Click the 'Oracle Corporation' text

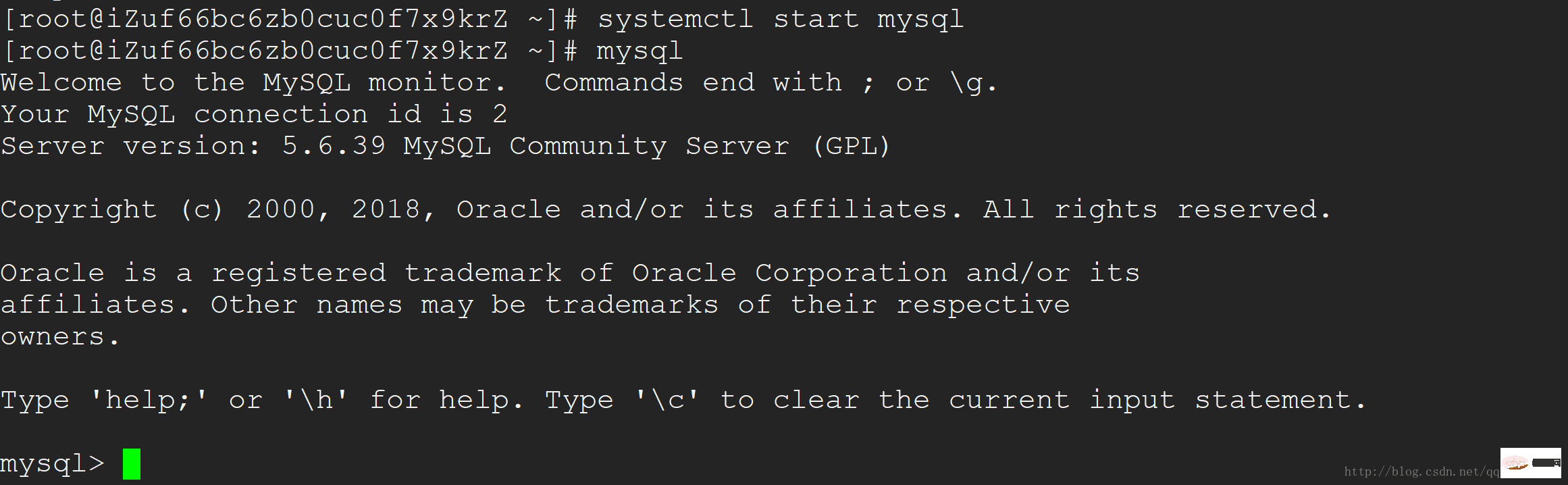coord(789,273)
